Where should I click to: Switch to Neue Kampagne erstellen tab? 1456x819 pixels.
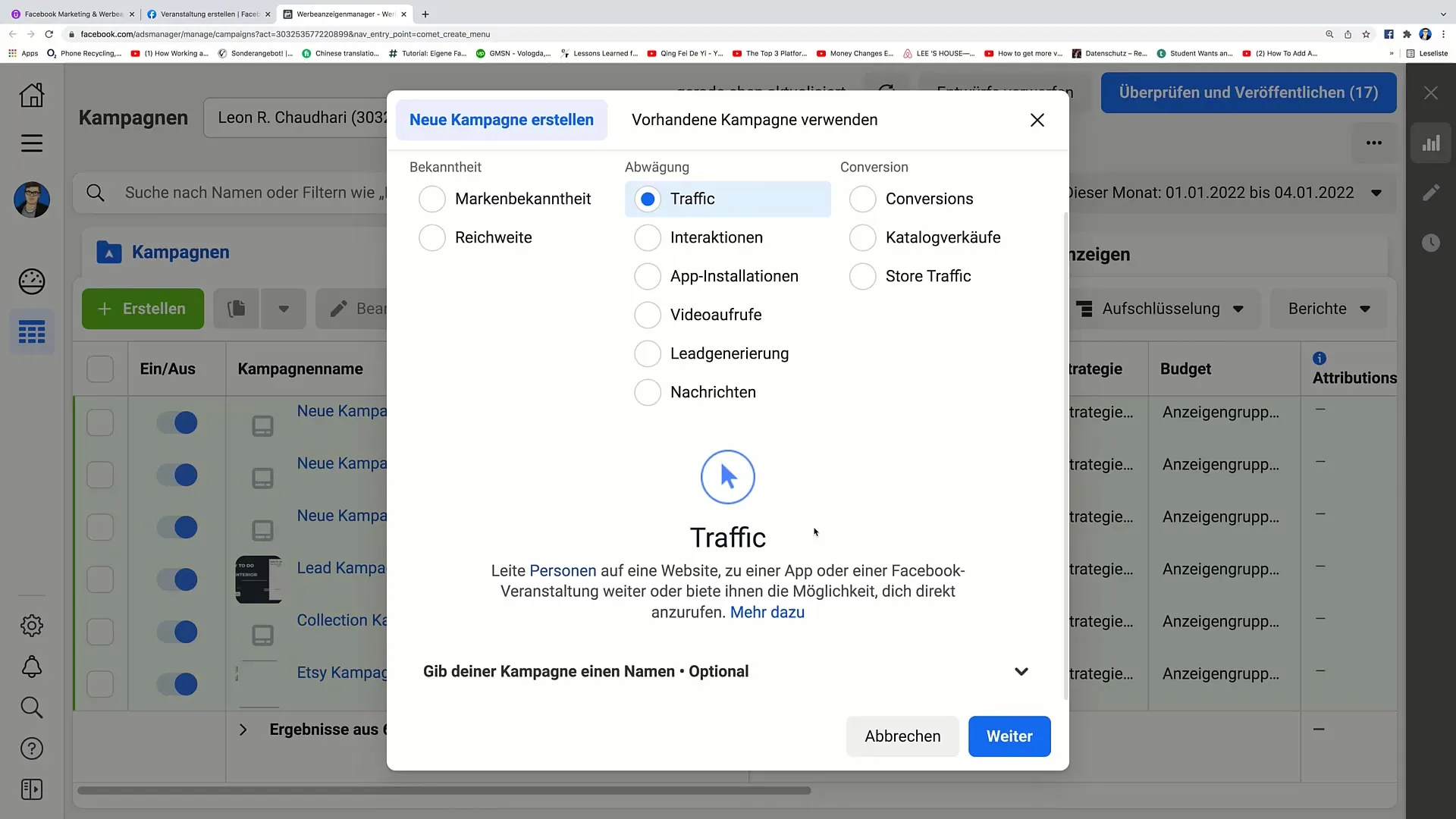click(x=502, y=120)
